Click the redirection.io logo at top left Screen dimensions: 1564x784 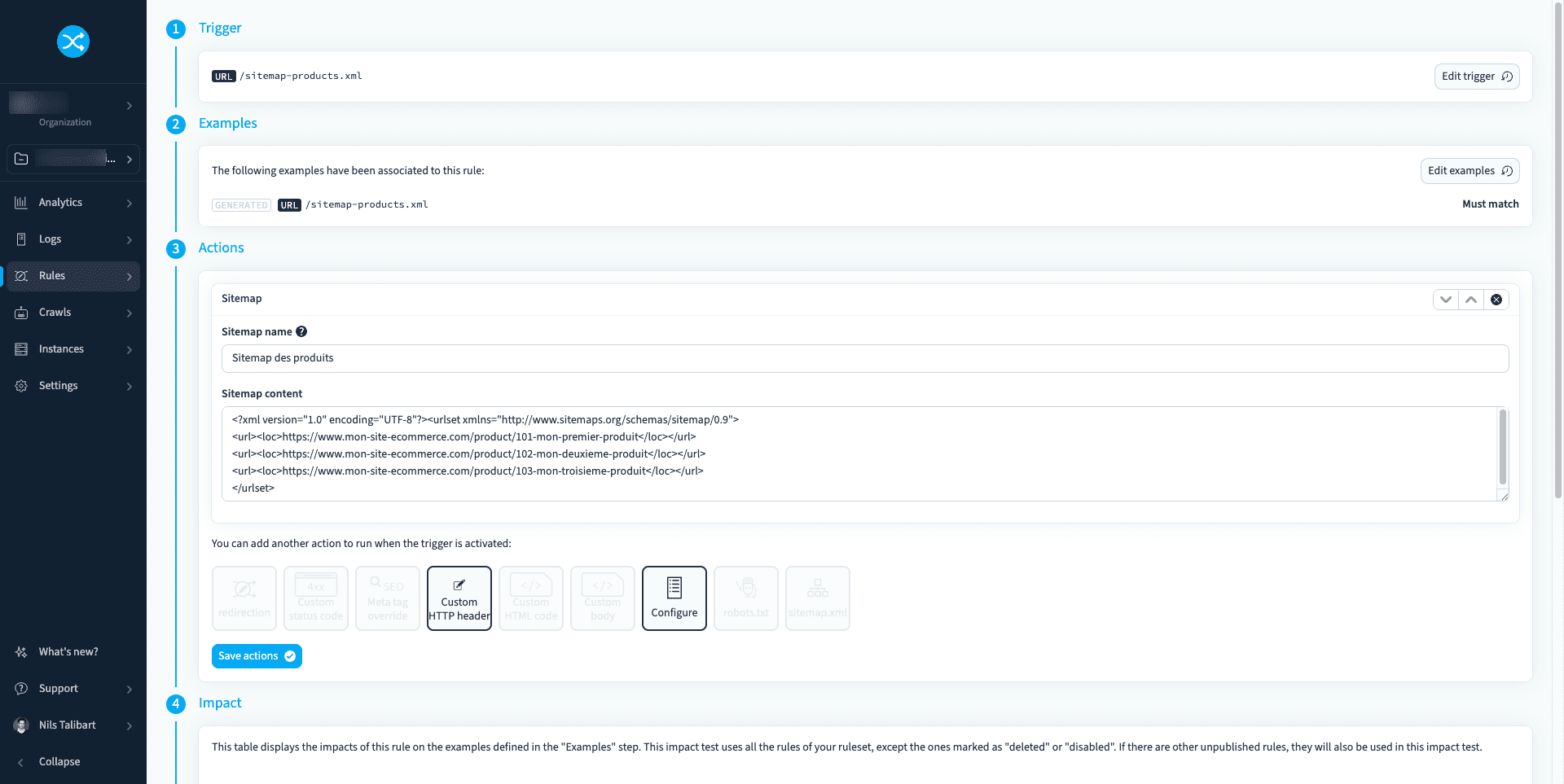click(73, 42)
